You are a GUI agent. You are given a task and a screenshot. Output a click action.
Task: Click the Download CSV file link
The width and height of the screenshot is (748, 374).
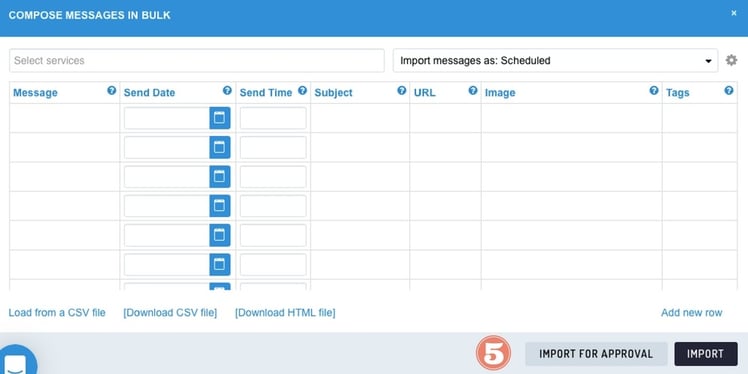tap(170, 313)
